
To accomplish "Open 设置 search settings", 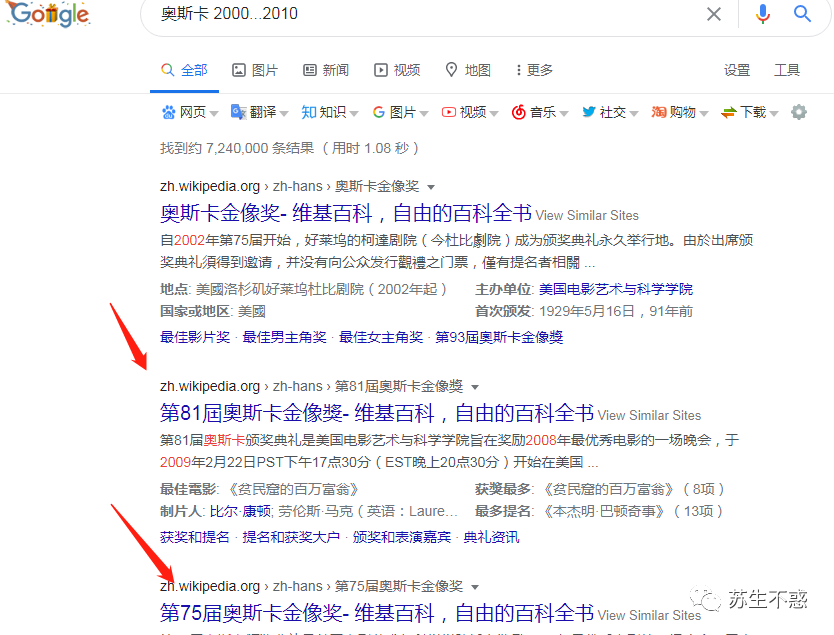I will tap(737, 70).
